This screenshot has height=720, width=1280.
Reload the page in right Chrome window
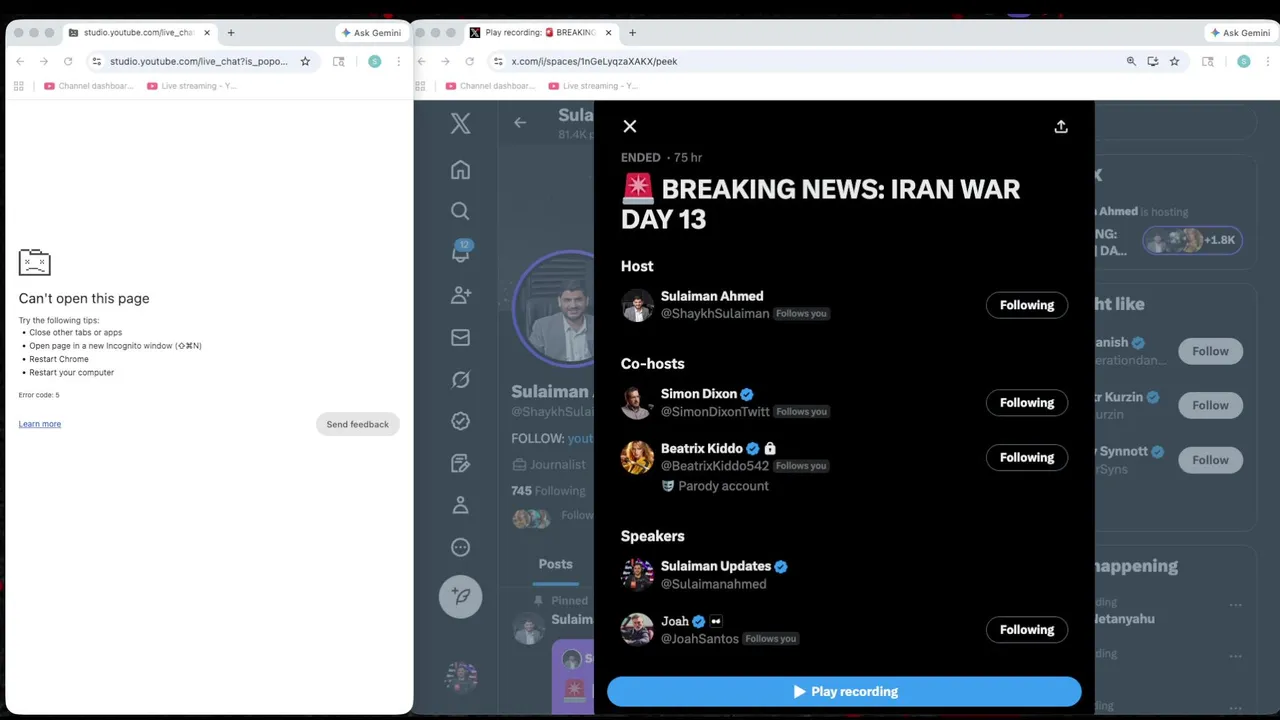(x=469, y=61)
